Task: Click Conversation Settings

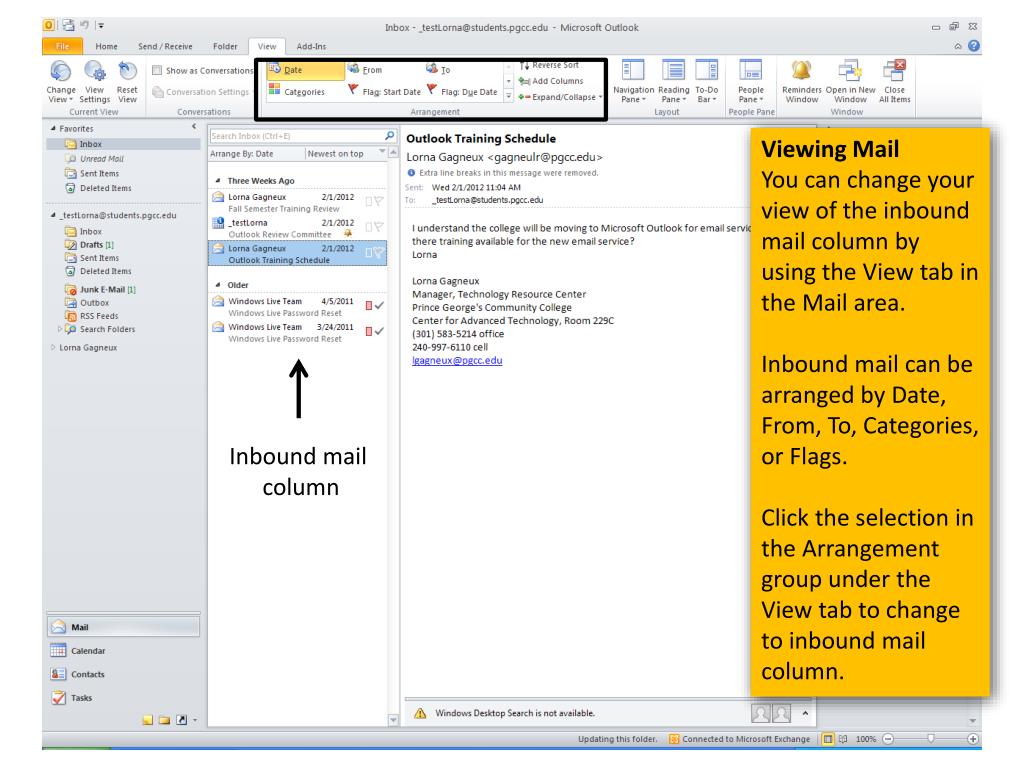Action: pyautogui.click(x=200, y=92)
